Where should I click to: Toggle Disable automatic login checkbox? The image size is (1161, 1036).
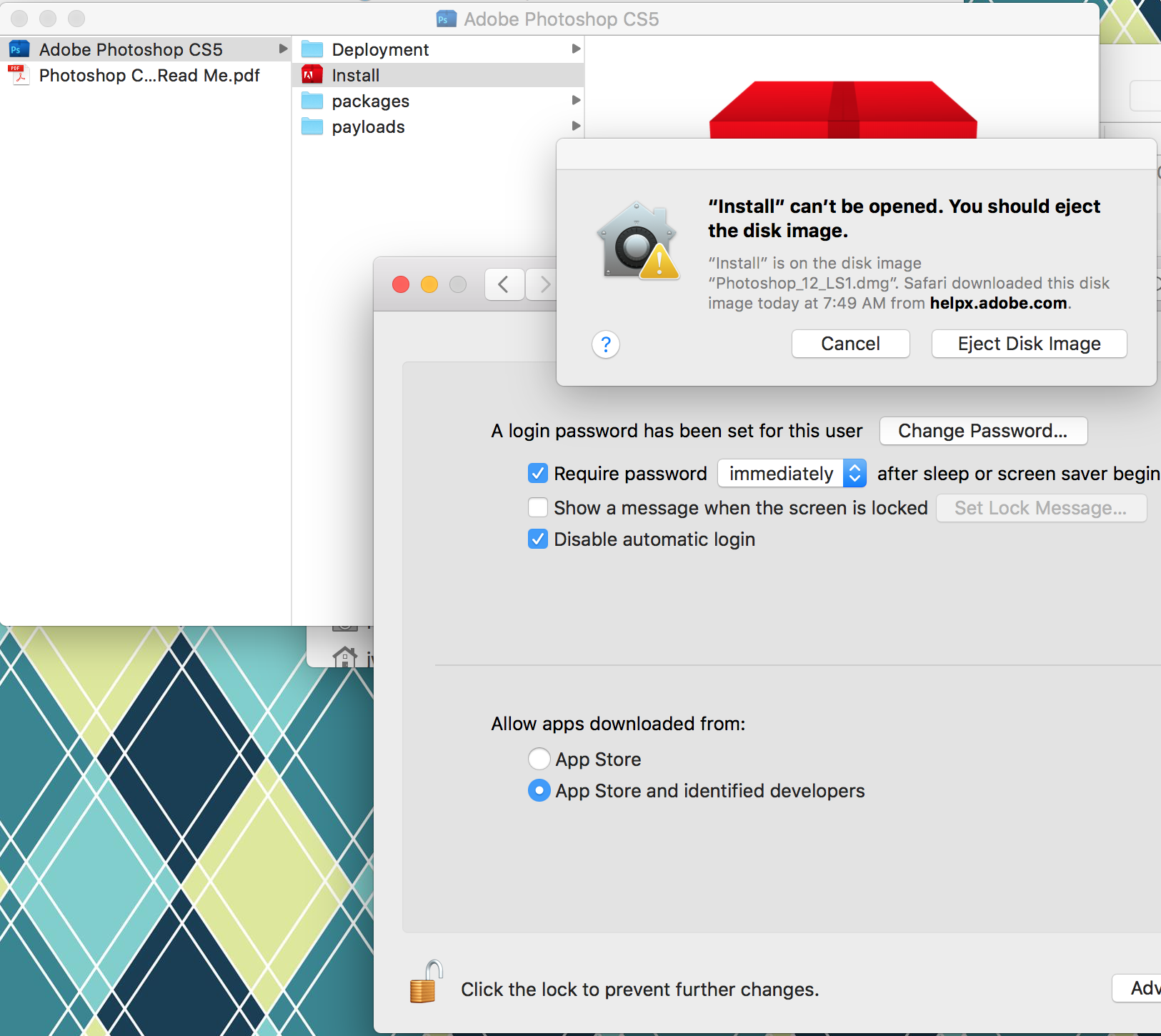[x=538, y=539]
